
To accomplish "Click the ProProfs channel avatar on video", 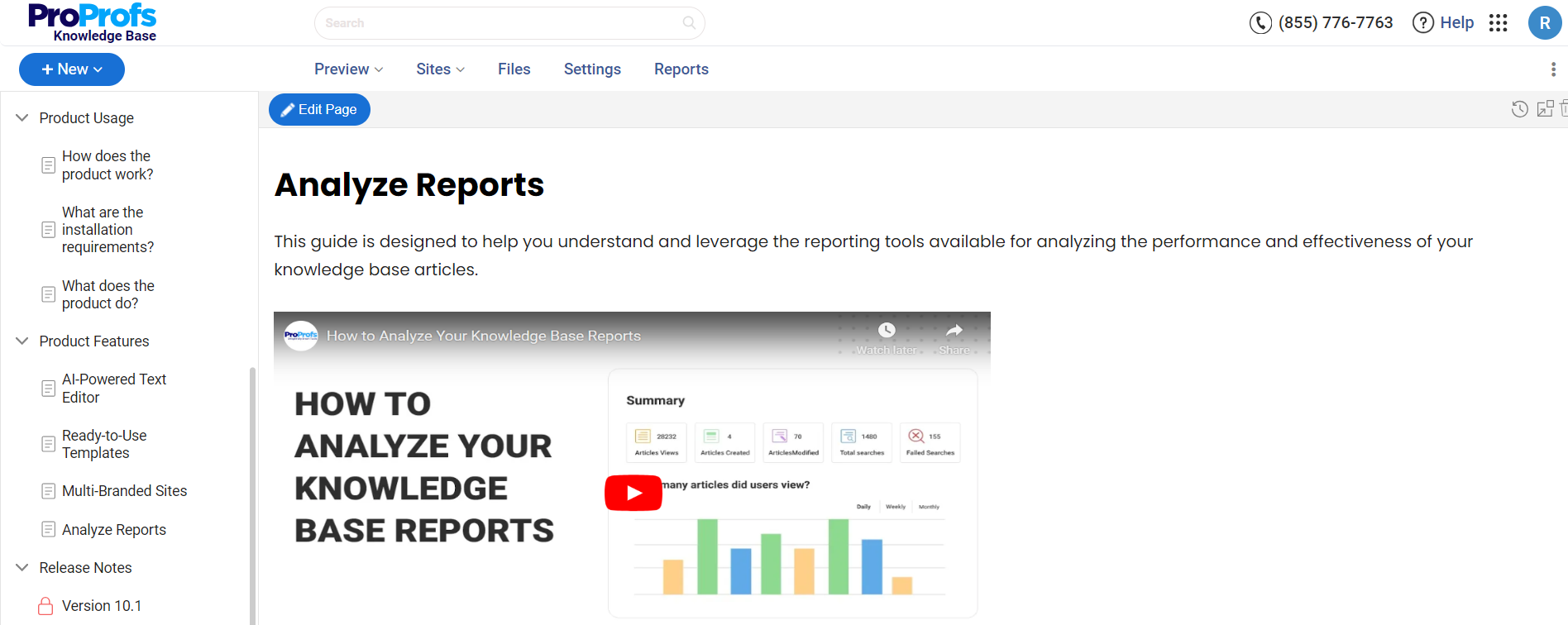I will pyautogui.click(x=301, y=336).
